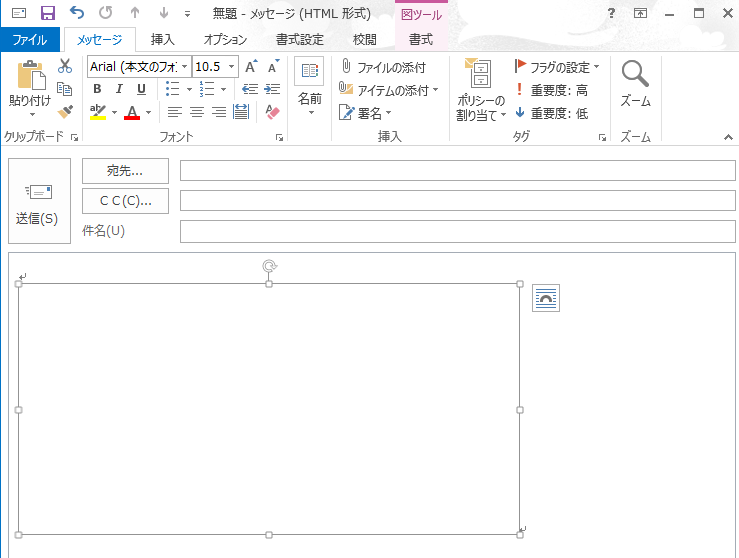Screen dimensions: 739x558
Task: Click the layout options icon beside the image
Action: pos(546,298)
